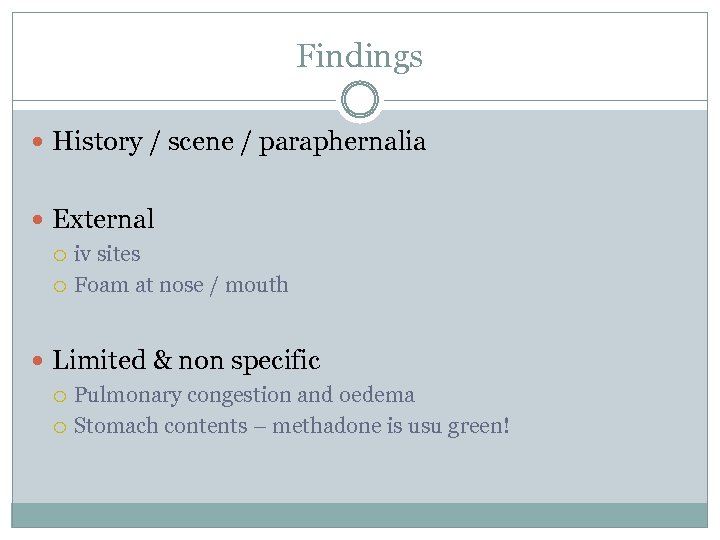
Task: Click the circle ornament below the title
Action: click(359, 101)
